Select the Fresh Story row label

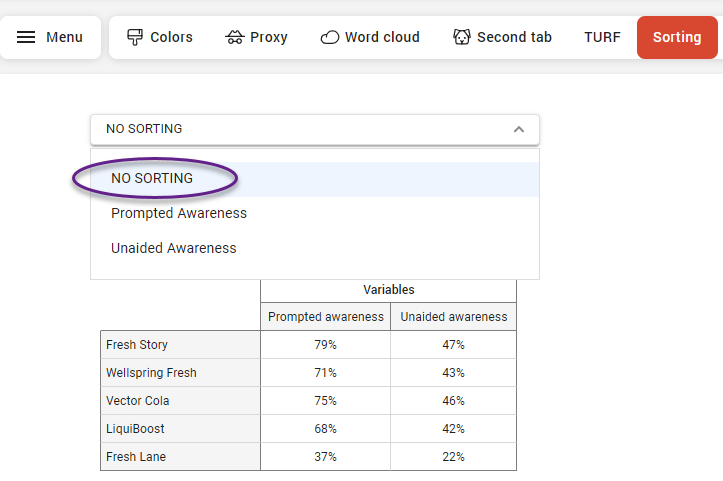pyautogui.click(x=137, y=345)
